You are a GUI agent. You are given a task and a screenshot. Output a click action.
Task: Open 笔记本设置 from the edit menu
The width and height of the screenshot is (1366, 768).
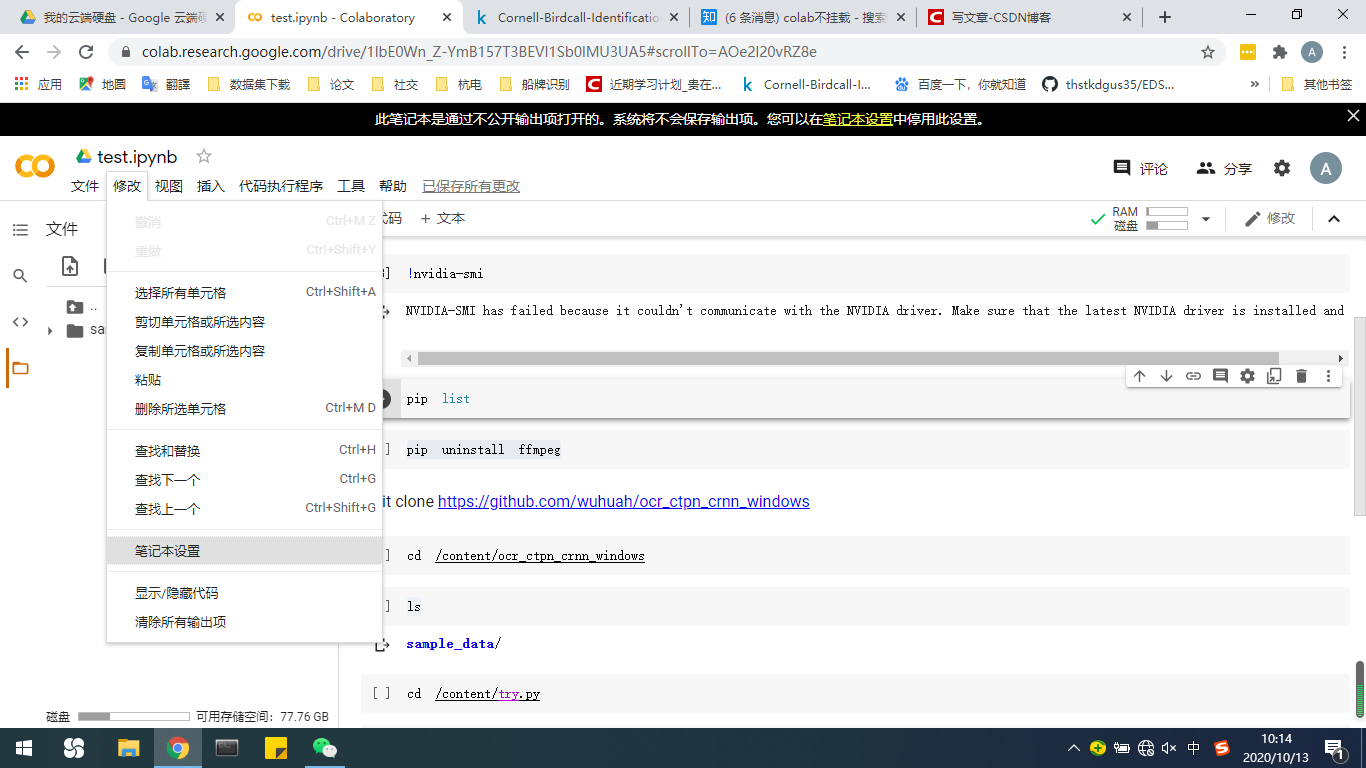[x=244, y=551]
